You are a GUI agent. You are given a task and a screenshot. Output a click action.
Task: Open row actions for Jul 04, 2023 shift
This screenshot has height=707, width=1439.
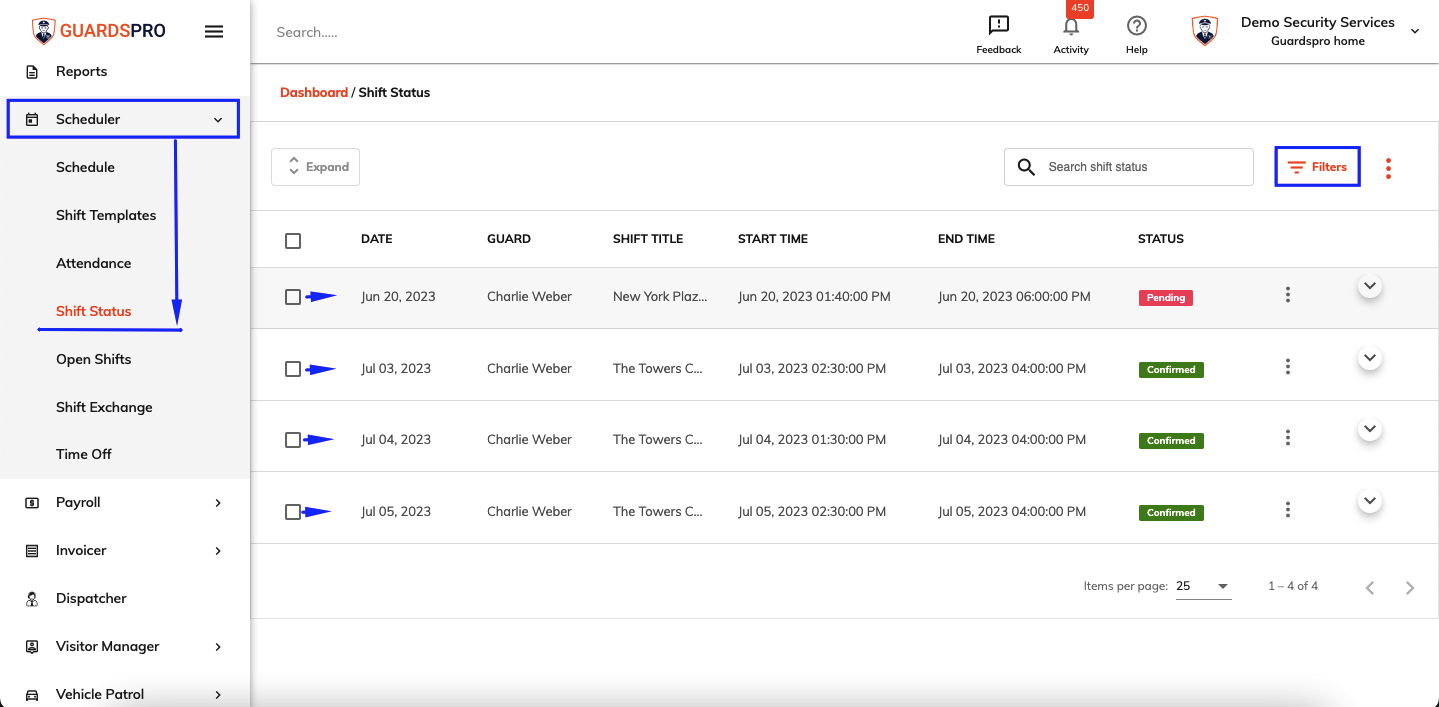[x=1287, y=438]
